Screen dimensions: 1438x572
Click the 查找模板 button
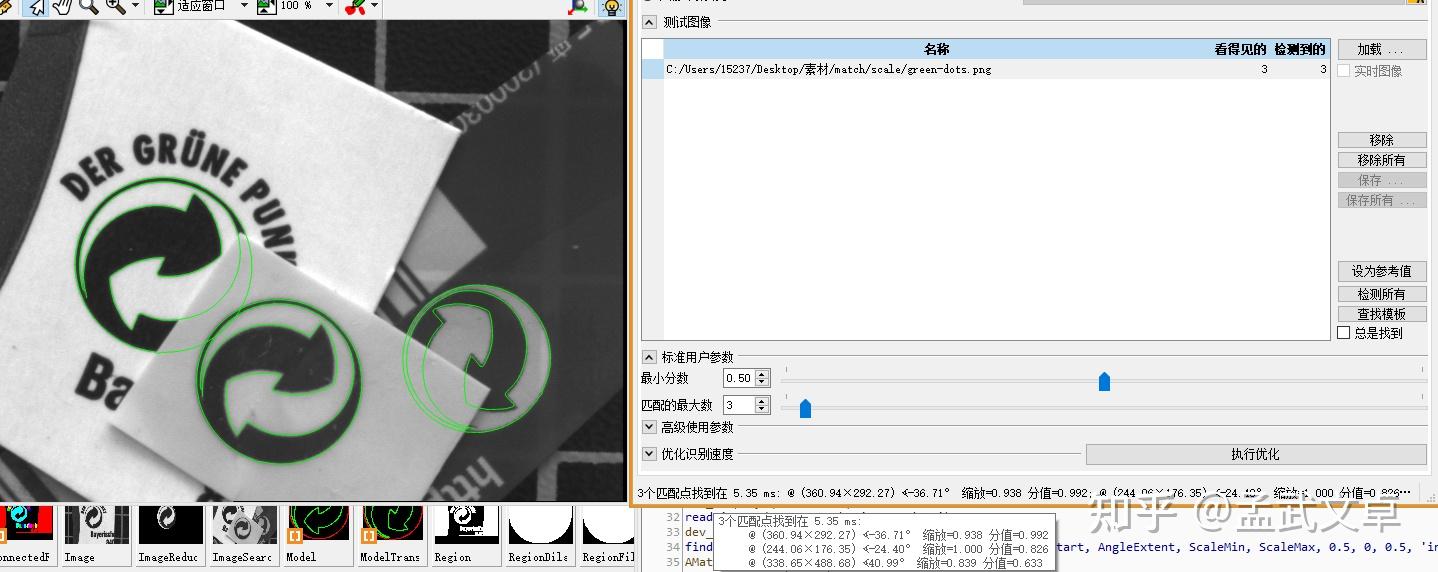tap(1382, 314)
